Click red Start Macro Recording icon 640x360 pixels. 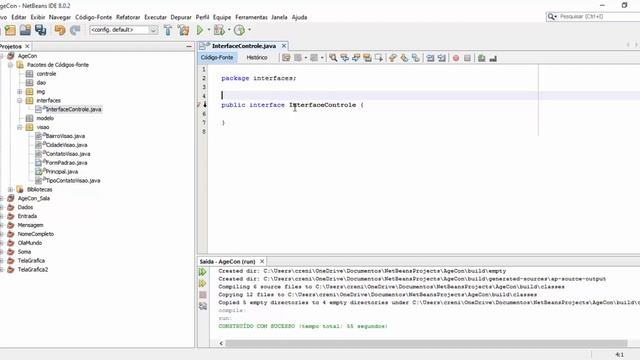coord(456,58)
